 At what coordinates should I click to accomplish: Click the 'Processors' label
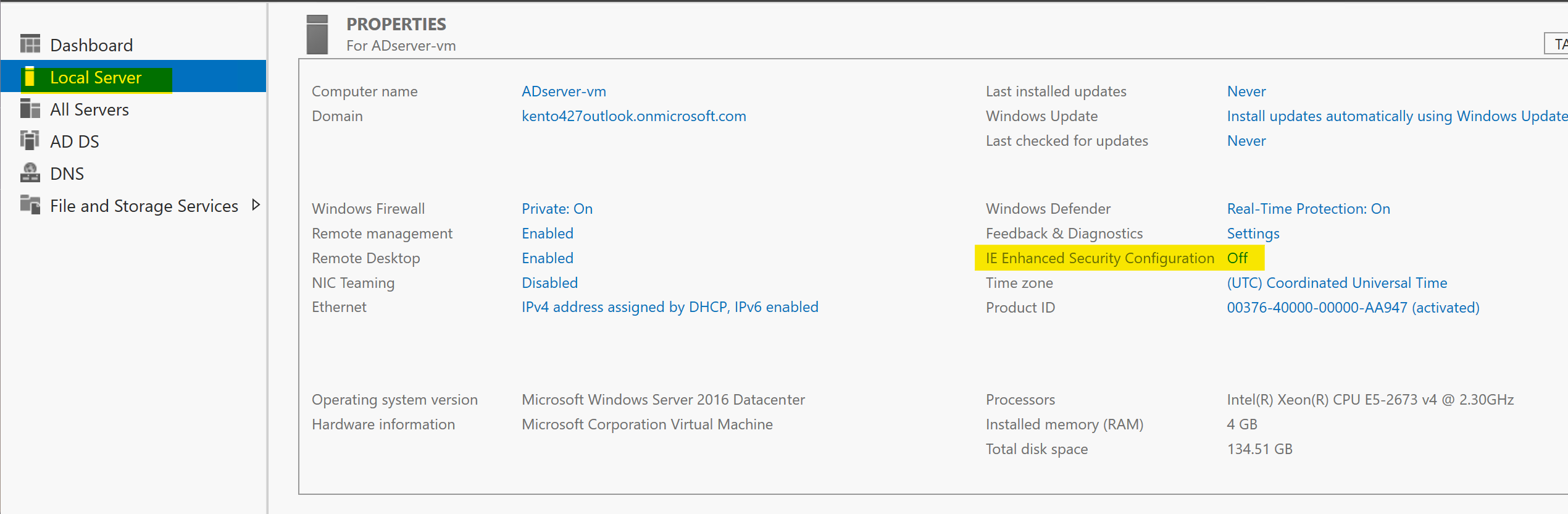(x=1020, y=400)
